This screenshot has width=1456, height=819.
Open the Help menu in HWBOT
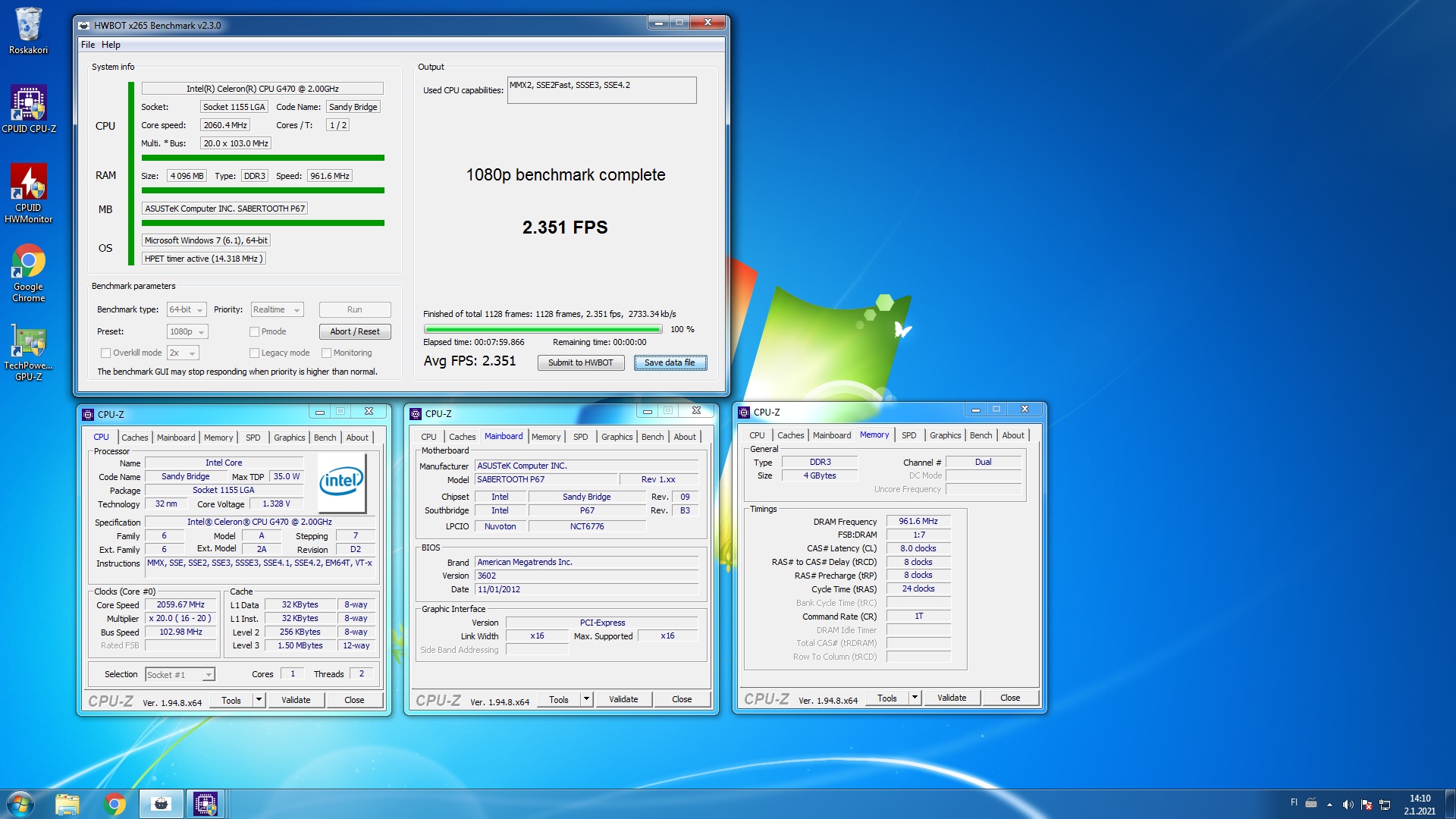tap(111, 45)
